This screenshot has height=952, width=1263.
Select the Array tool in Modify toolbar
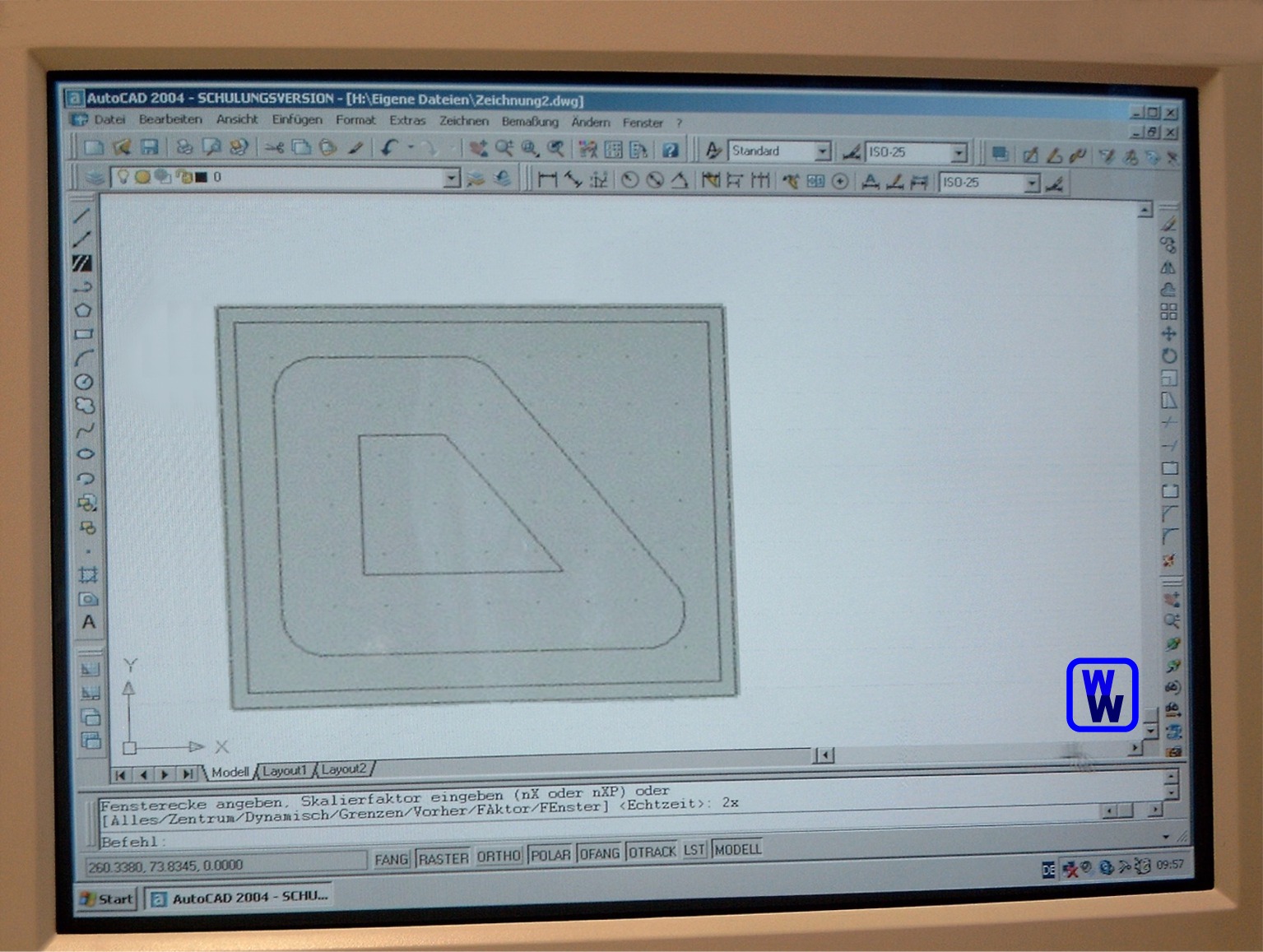(x=1168, y=312)
